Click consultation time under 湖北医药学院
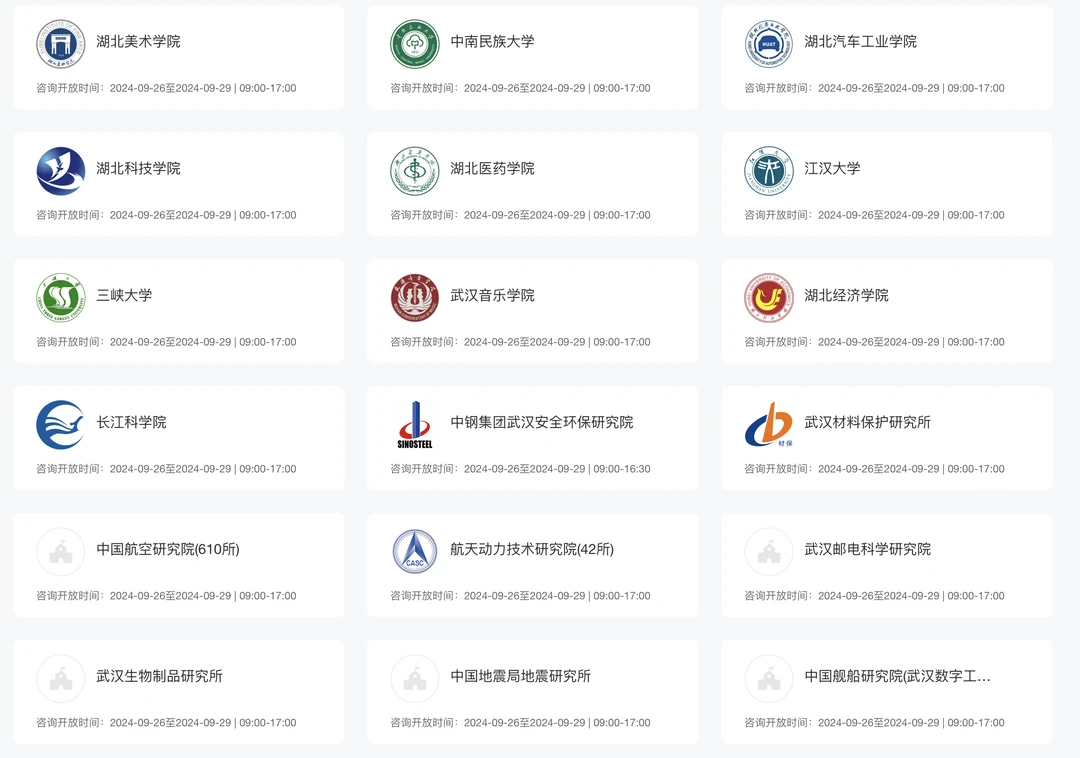1080x758 pixels. [520, 215]
